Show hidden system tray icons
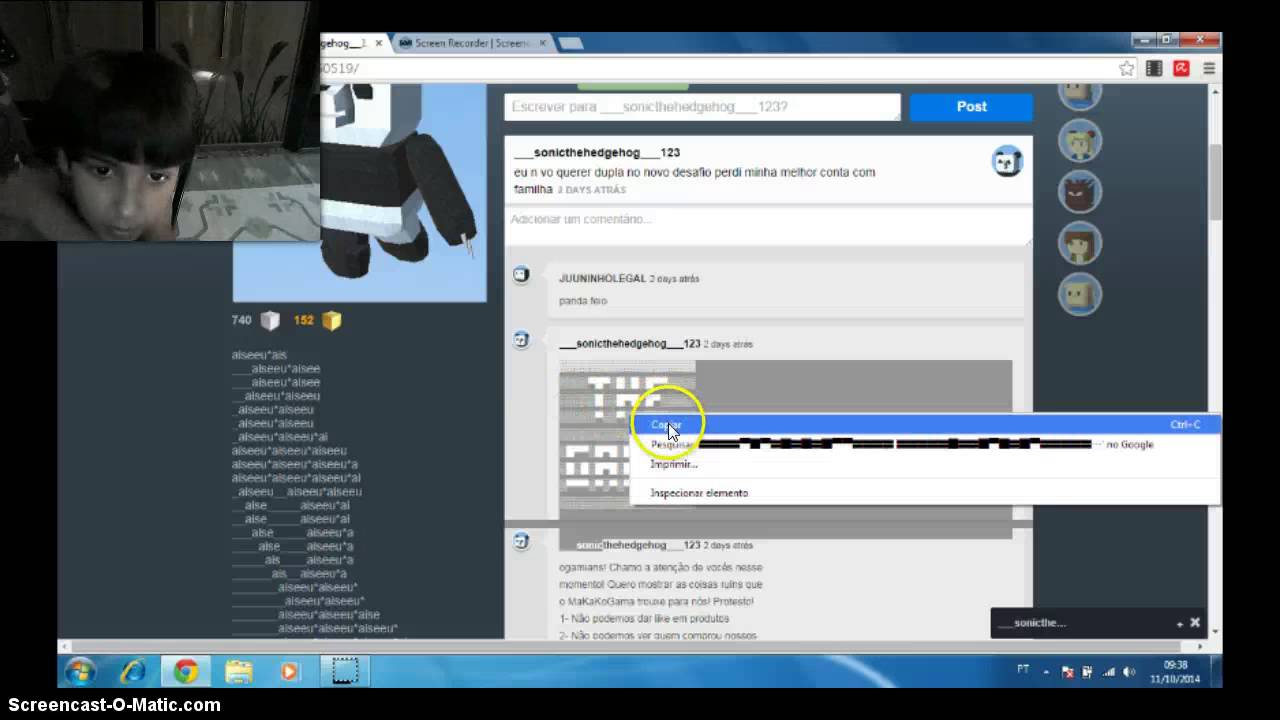Image resolution: width=1280 pixels, height=720 pixels. (1048, 671)
